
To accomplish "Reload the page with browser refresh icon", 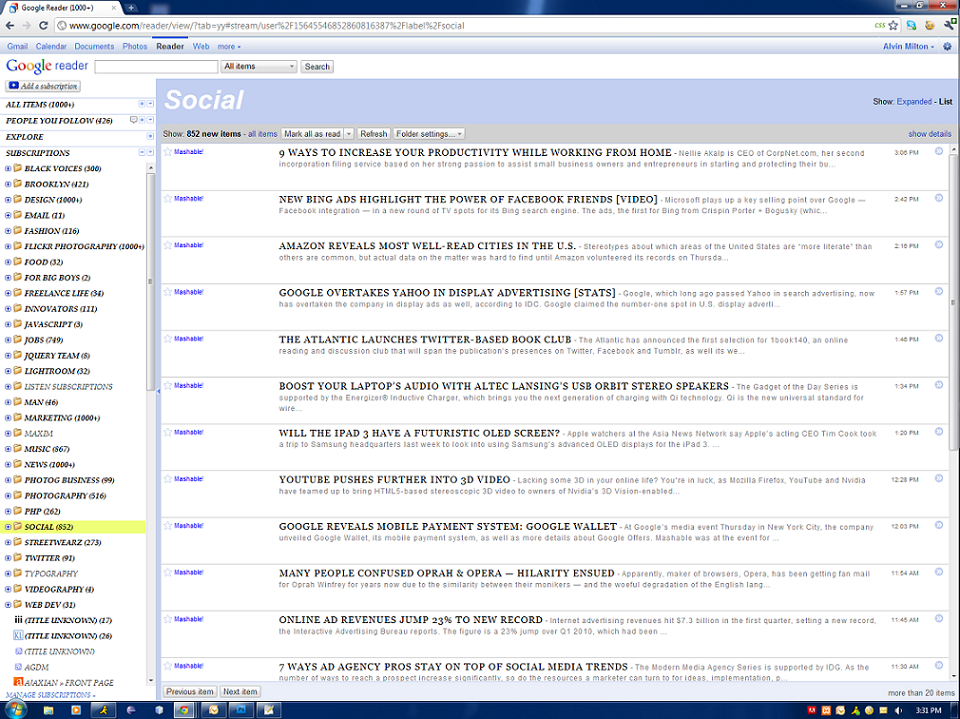I will pyautogui.click(x=43, y=25).
